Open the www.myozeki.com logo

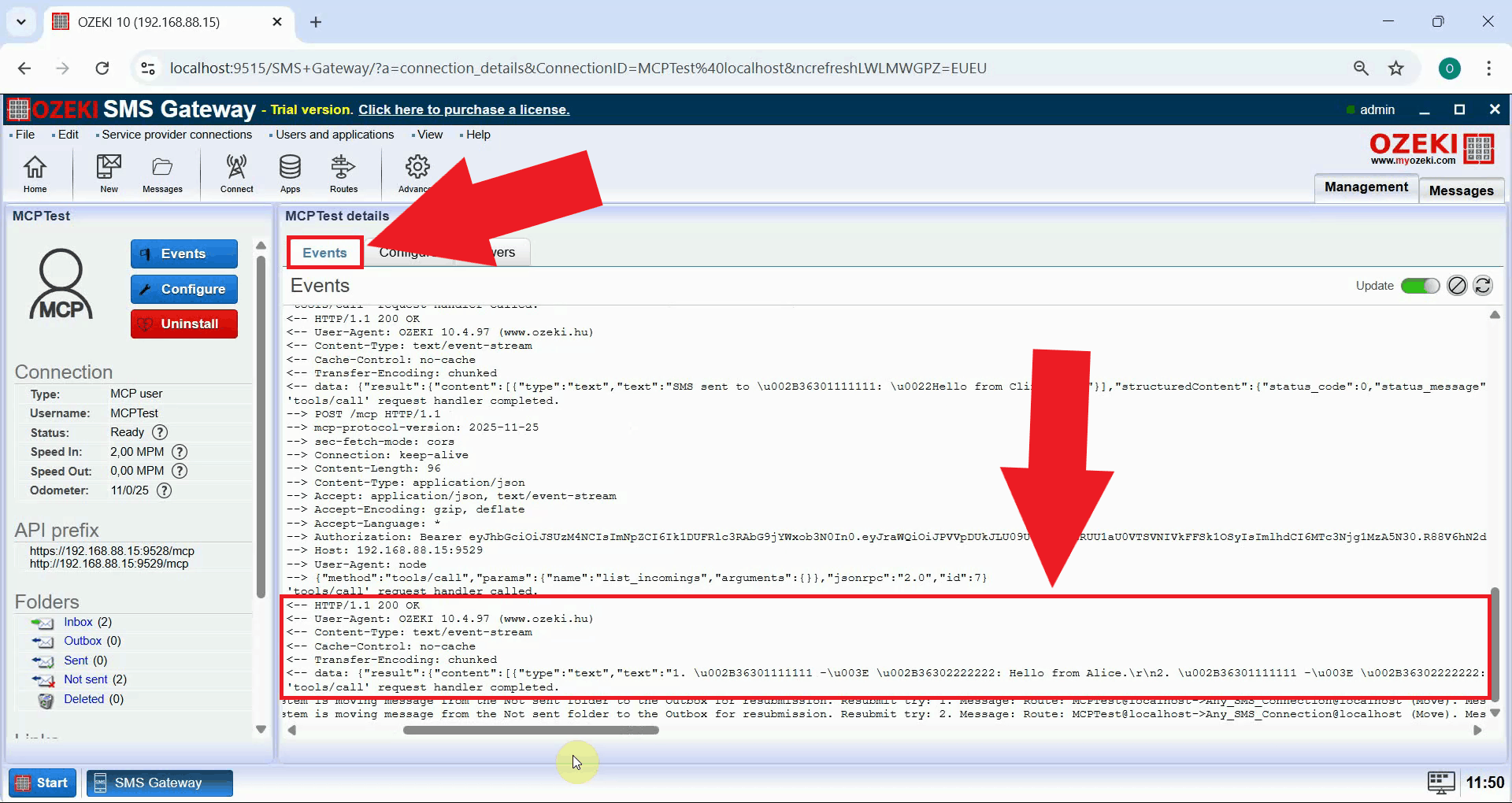[x=1431, y=148]
